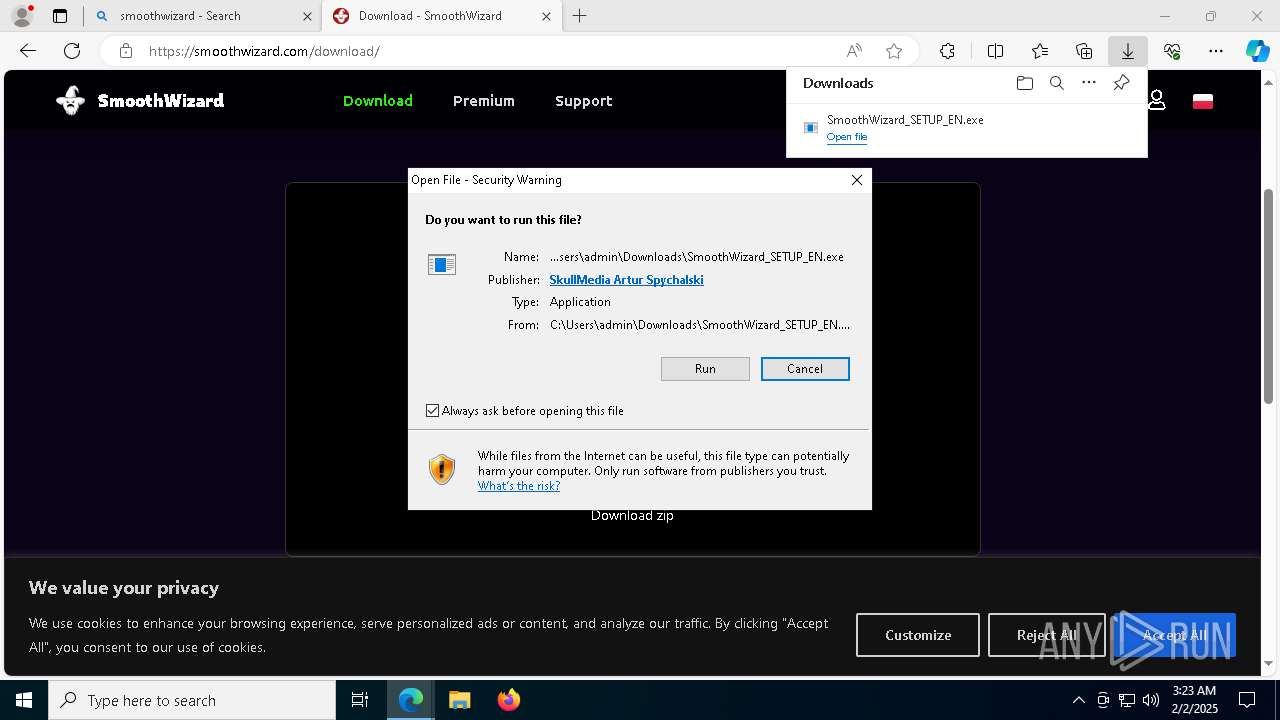Click Cancel in the security warning

[x=805, y=369]
